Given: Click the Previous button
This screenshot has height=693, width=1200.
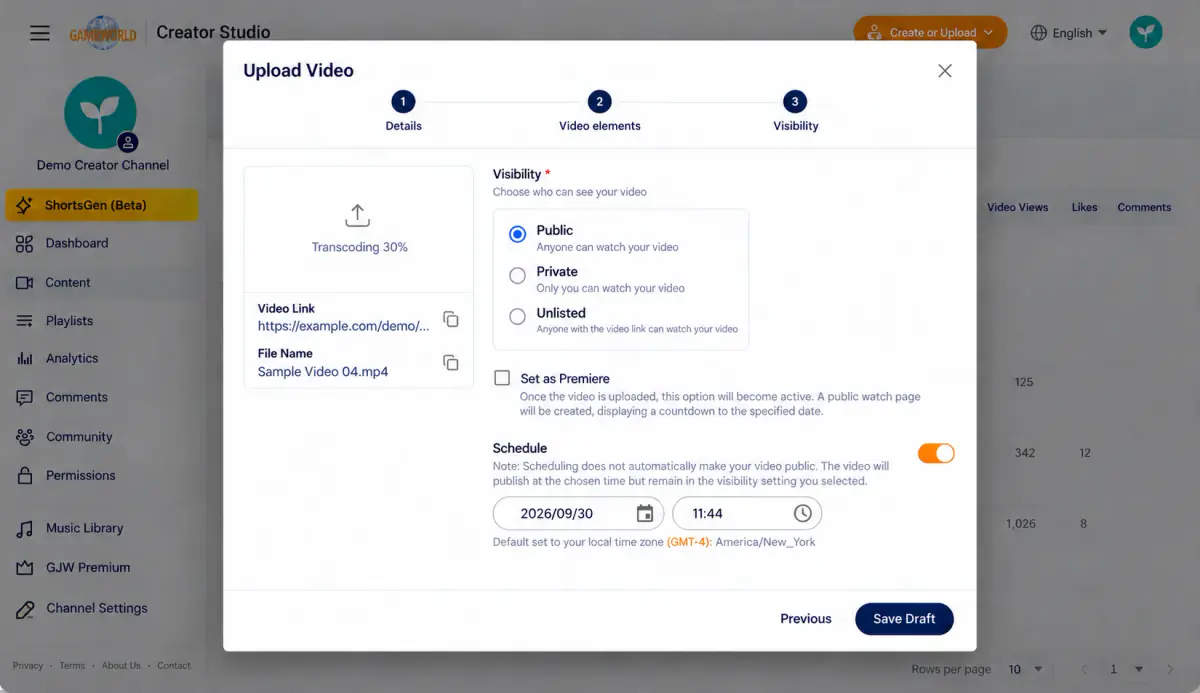Looking at the screenshot, I should pyautogui.click(x=806, y=619).
